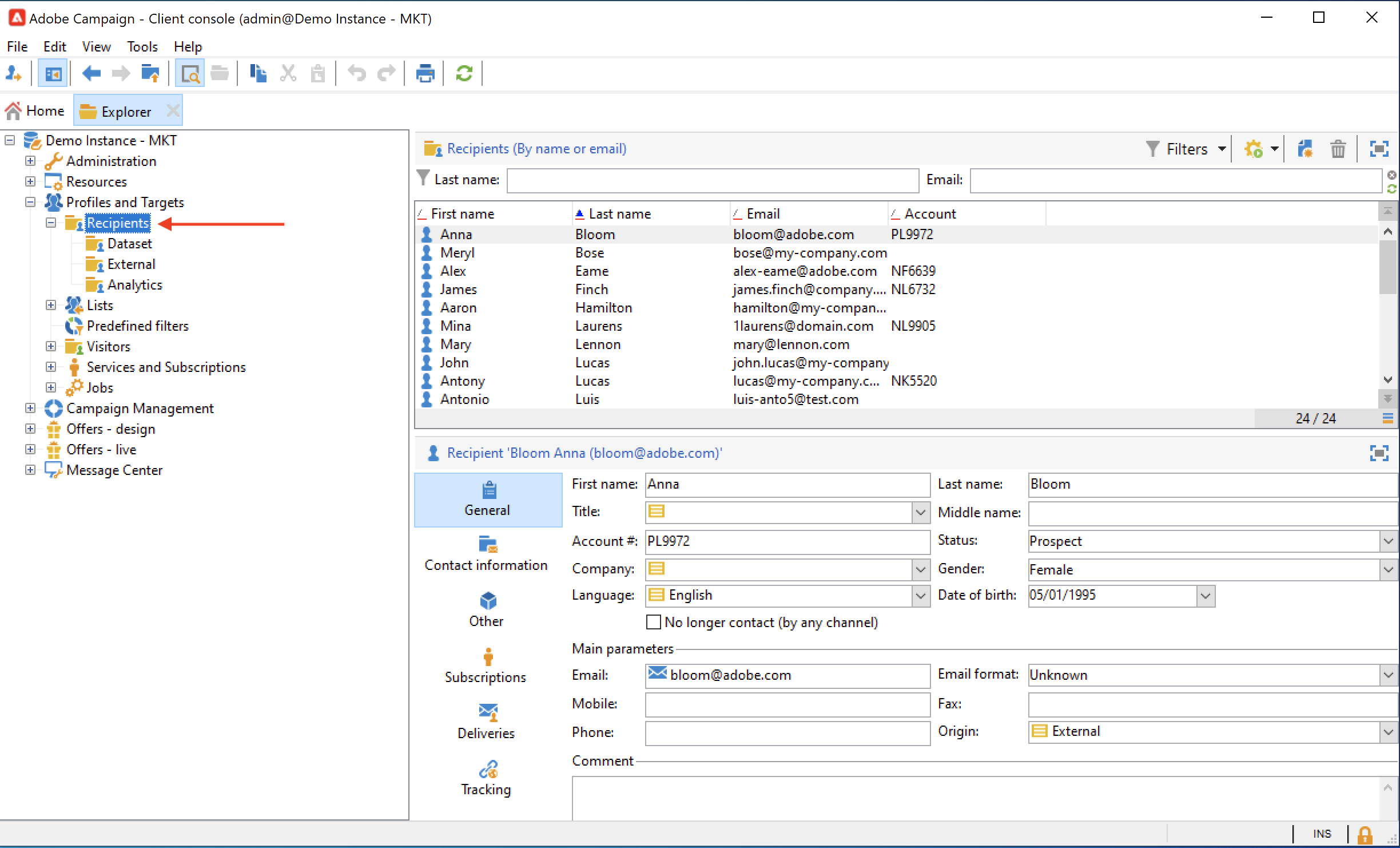Click the copy icon in the toolbar

pyautogui.click(x=258, y=73)
